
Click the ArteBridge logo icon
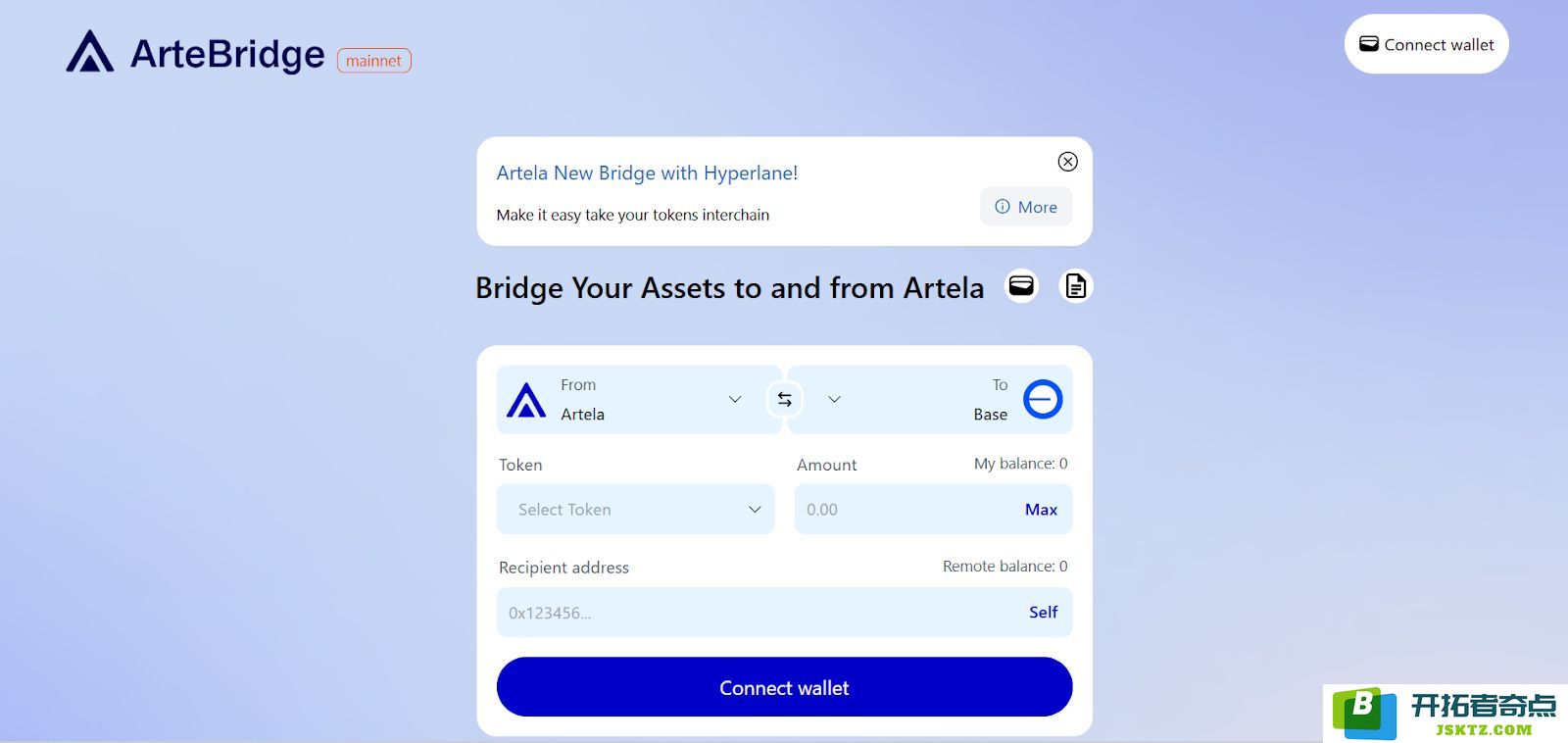tap(89, 52)
